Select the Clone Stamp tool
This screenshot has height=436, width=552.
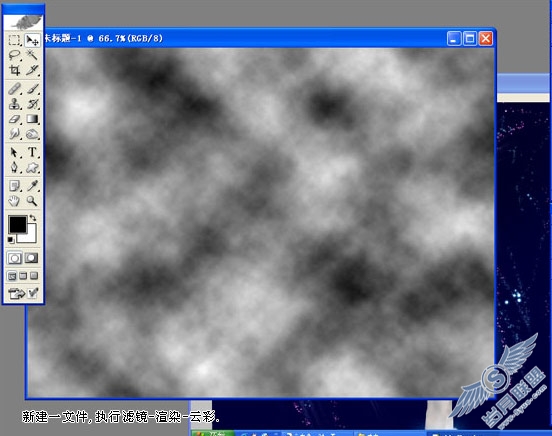(14, 104)
